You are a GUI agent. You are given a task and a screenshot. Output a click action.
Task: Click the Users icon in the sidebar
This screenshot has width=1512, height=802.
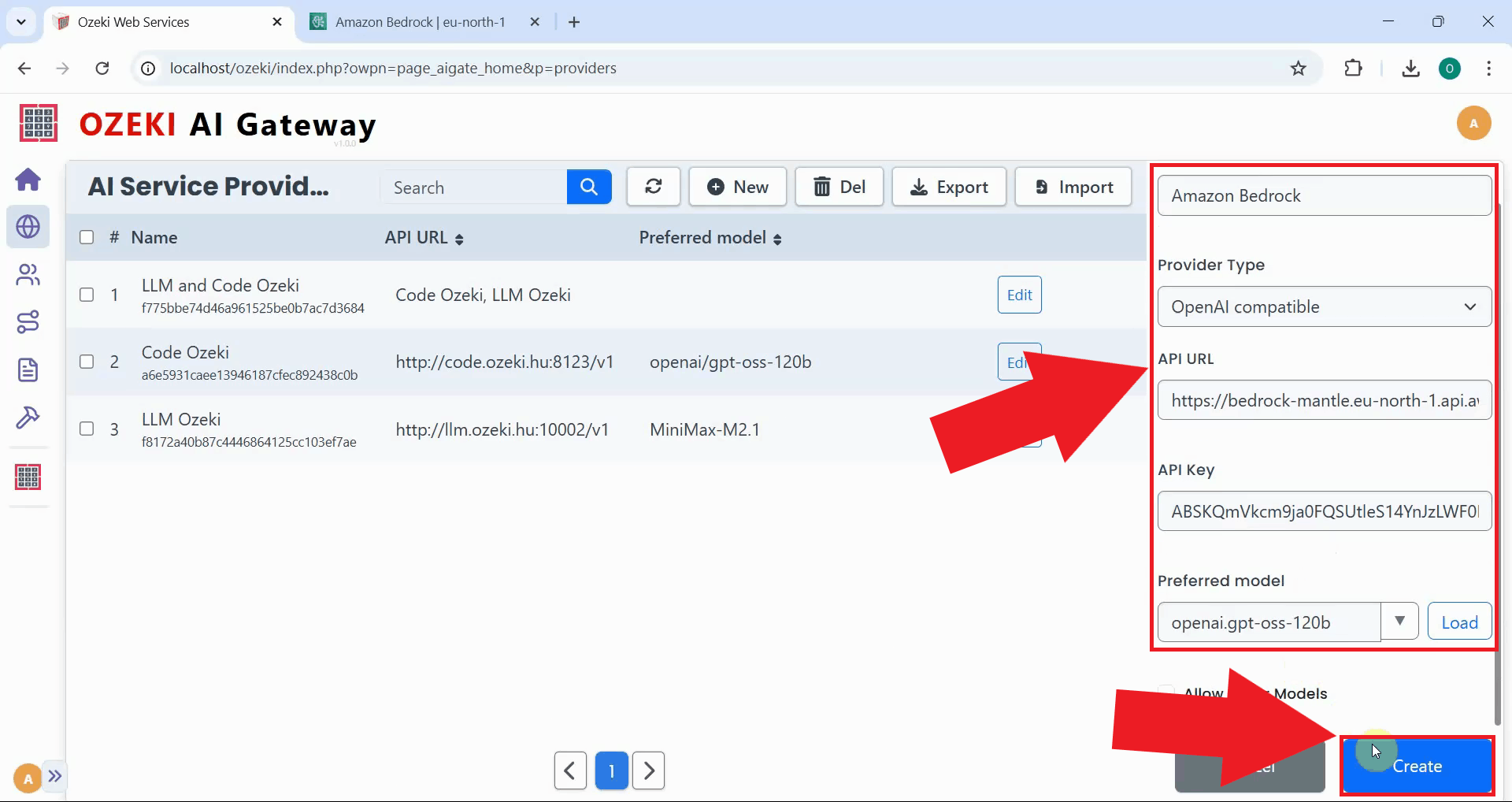[28, 274]
